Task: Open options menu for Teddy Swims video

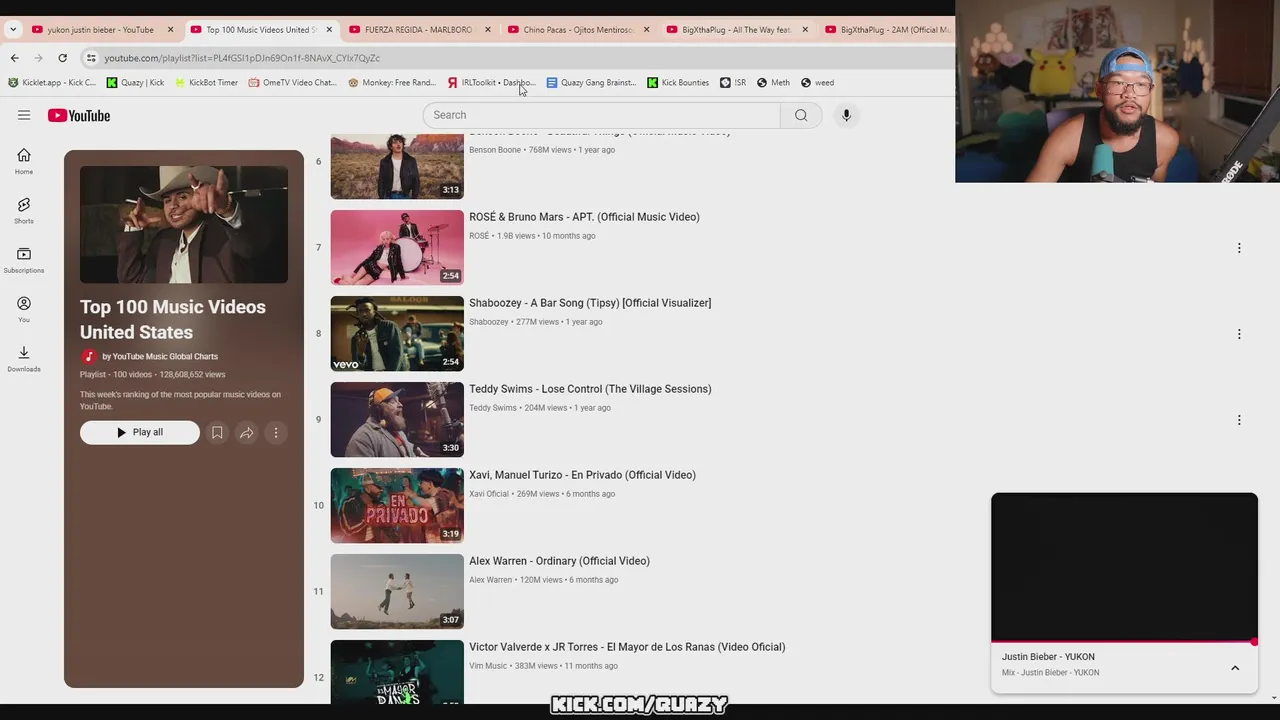Action: pos(1239,420)
